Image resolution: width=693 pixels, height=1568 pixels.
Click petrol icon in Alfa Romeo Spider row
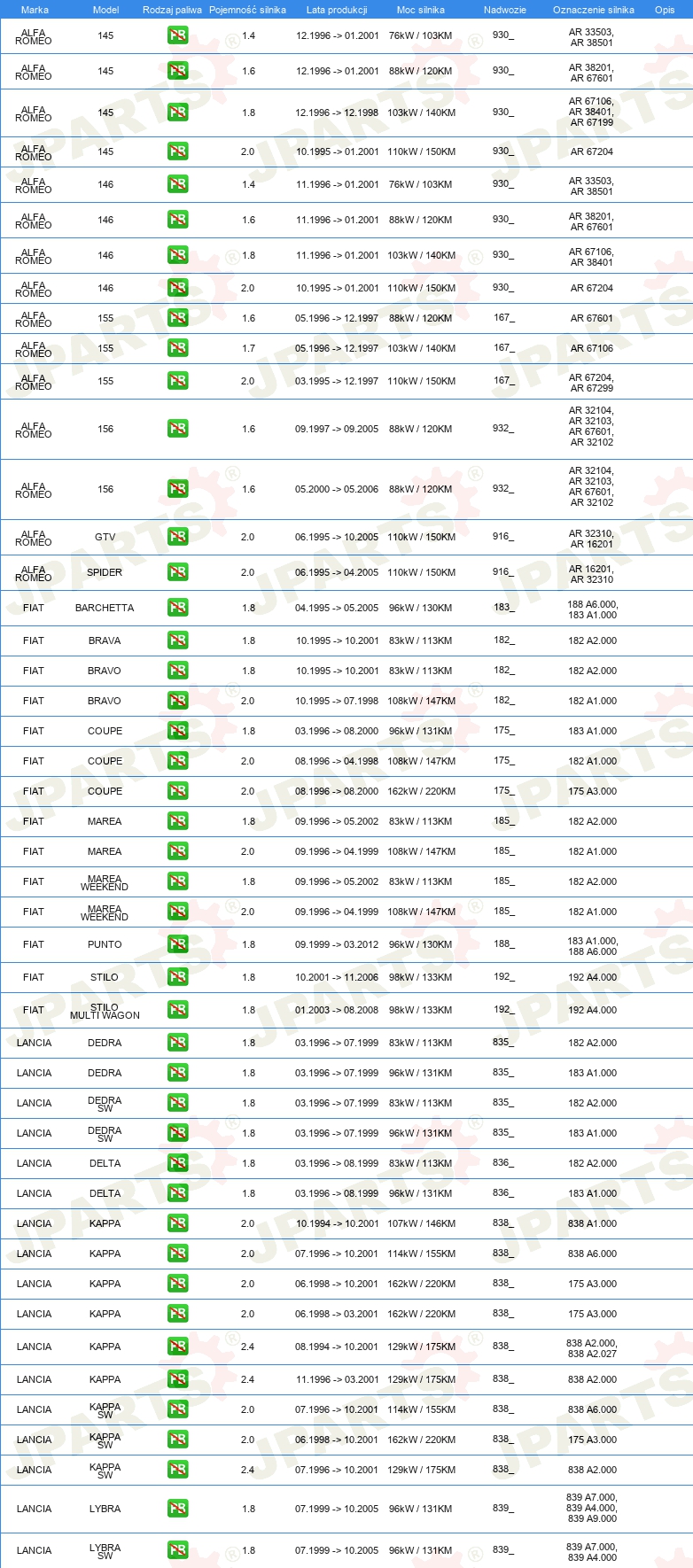[177, 572]
